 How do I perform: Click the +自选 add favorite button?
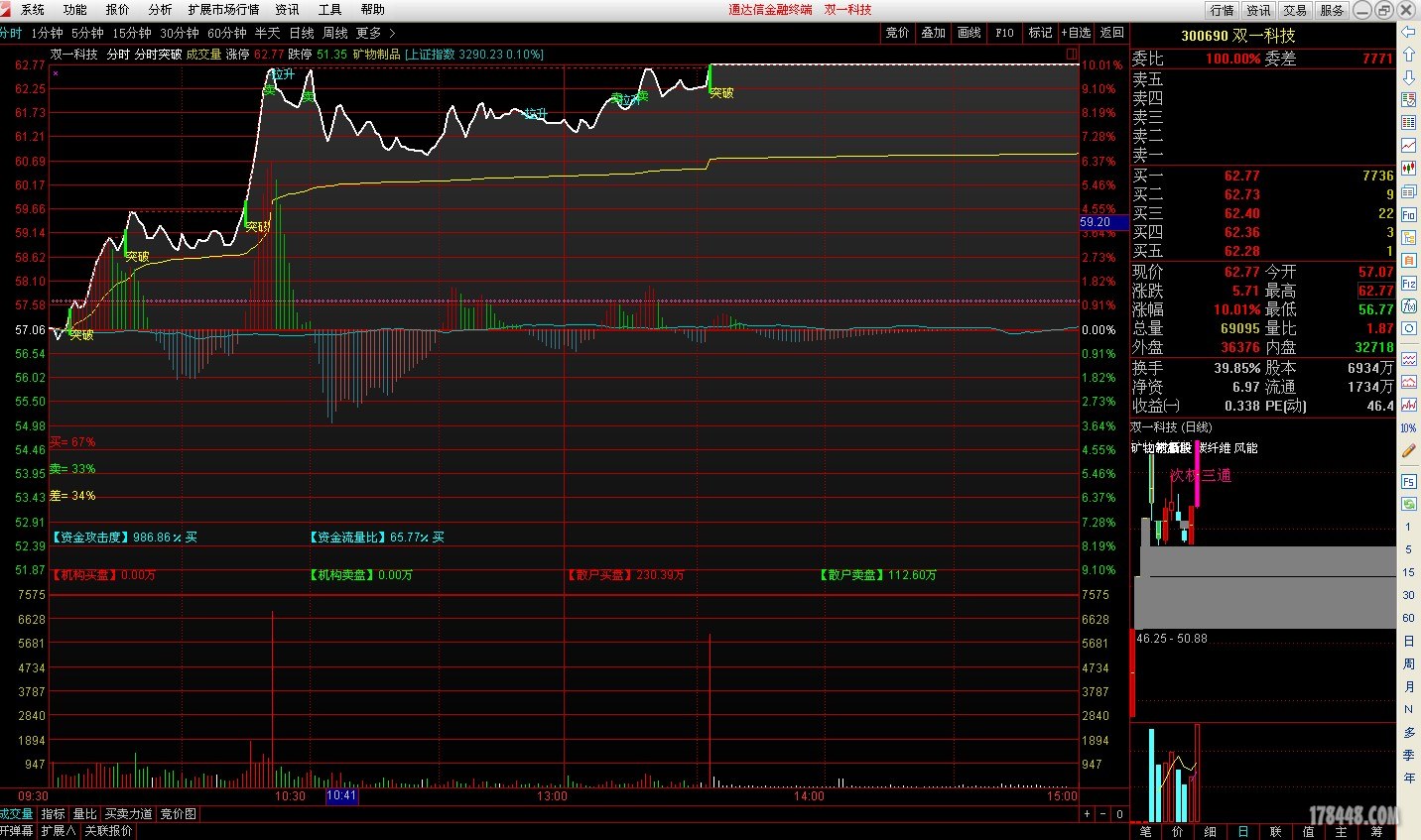pos(1076,33)
